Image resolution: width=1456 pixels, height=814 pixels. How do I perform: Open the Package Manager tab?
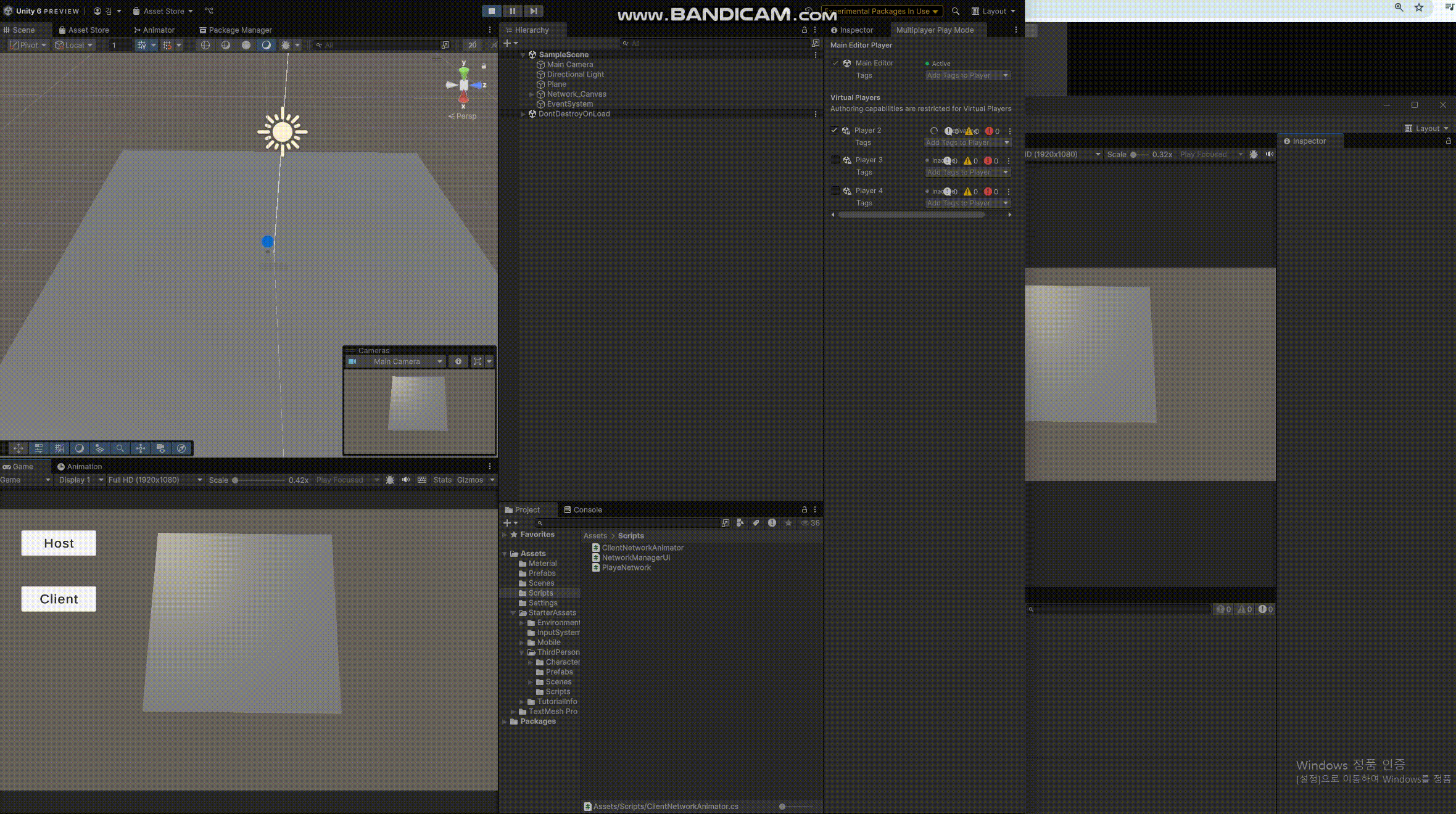pos(235,30)
